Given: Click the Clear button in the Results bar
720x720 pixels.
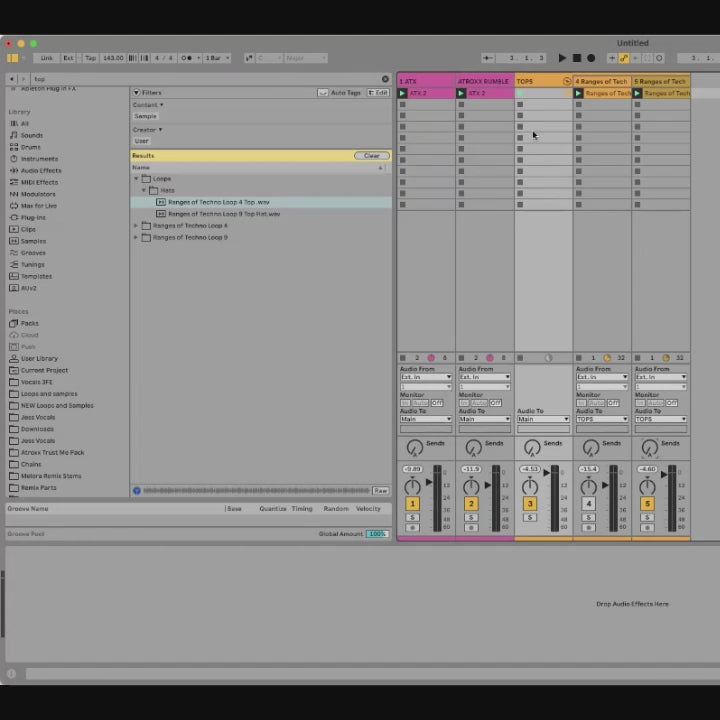Looking at the screenshot, I should coord(371,156).
